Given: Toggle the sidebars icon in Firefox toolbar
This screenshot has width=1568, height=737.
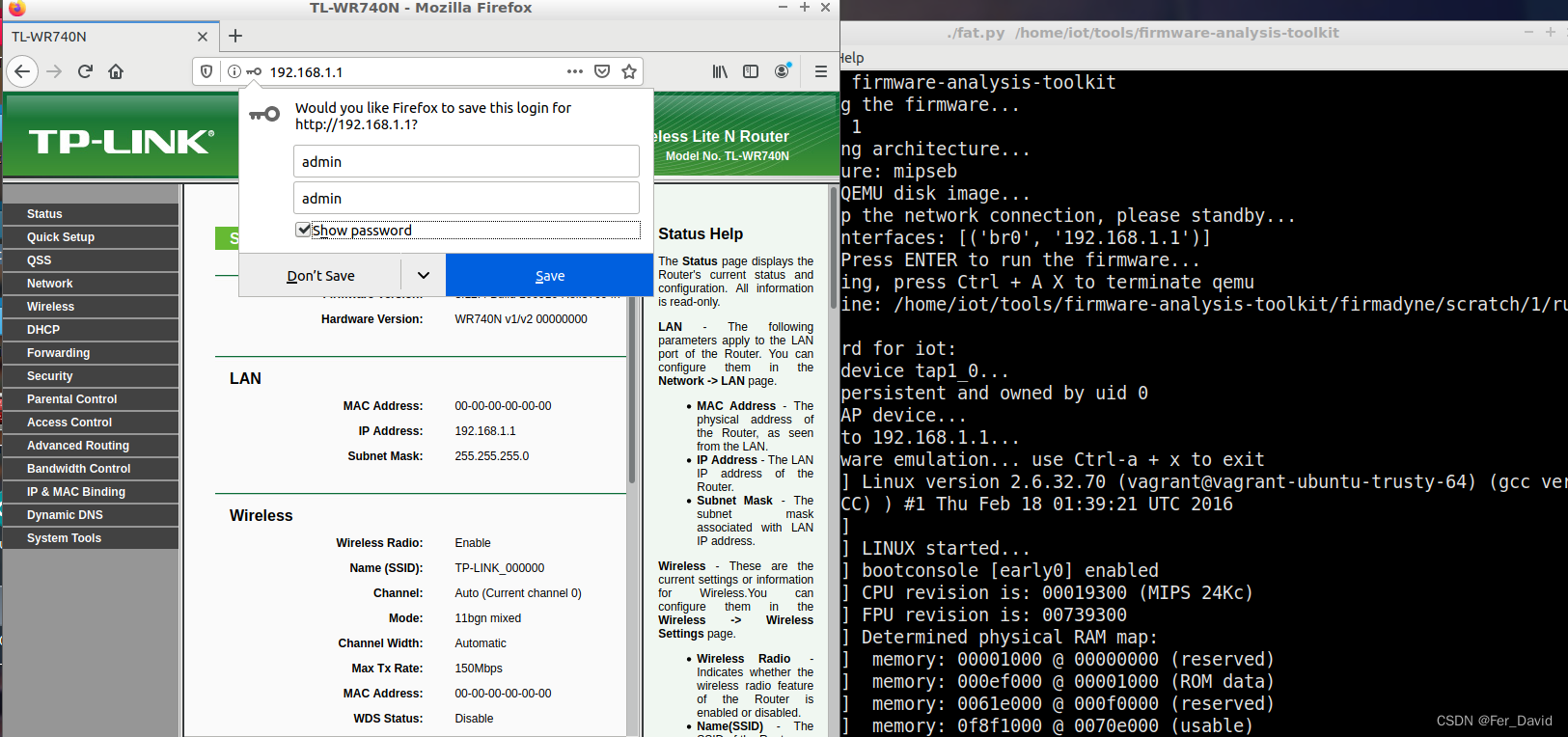Looking at the screenshot, I should click(x=751, y=71).
